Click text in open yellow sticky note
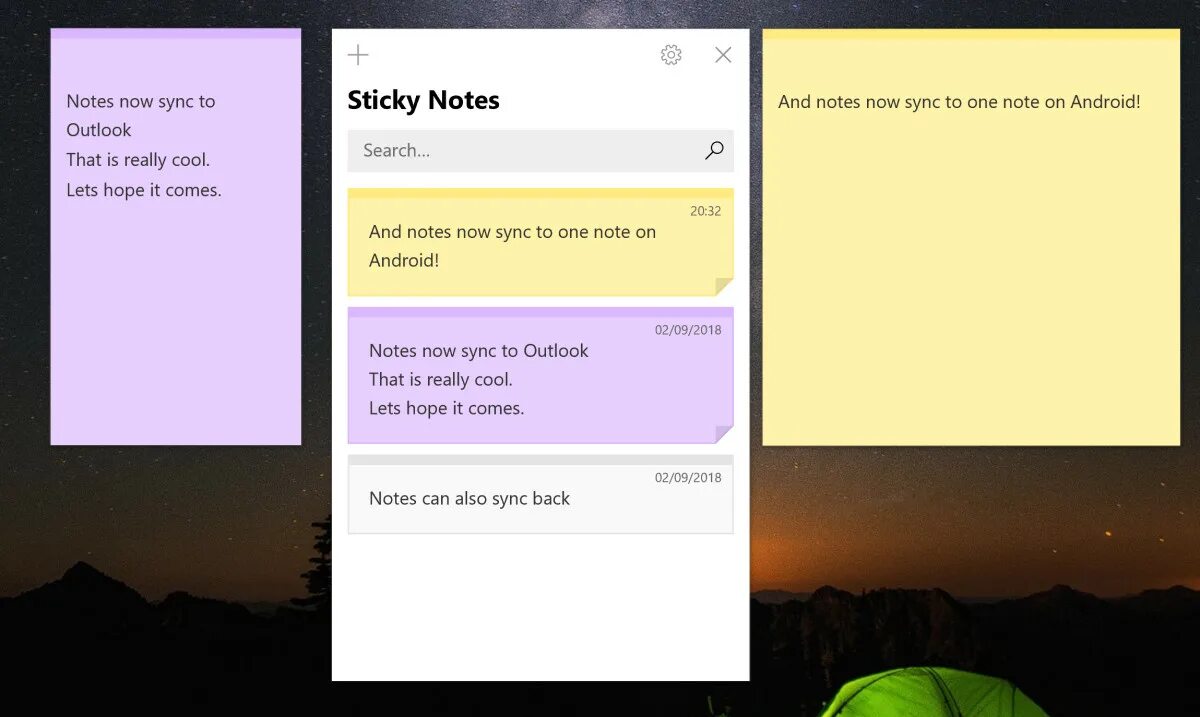Viewport: 1200px width, 717px height. pos(959,102)
